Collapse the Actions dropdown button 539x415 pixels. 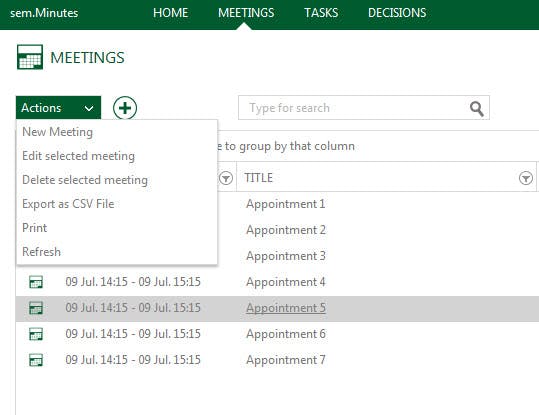click(x=58, y=108)
